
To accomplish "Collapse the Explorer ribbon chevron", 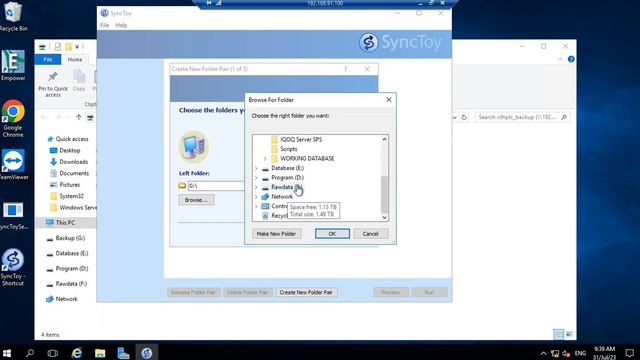I will (x=560, y=60).
